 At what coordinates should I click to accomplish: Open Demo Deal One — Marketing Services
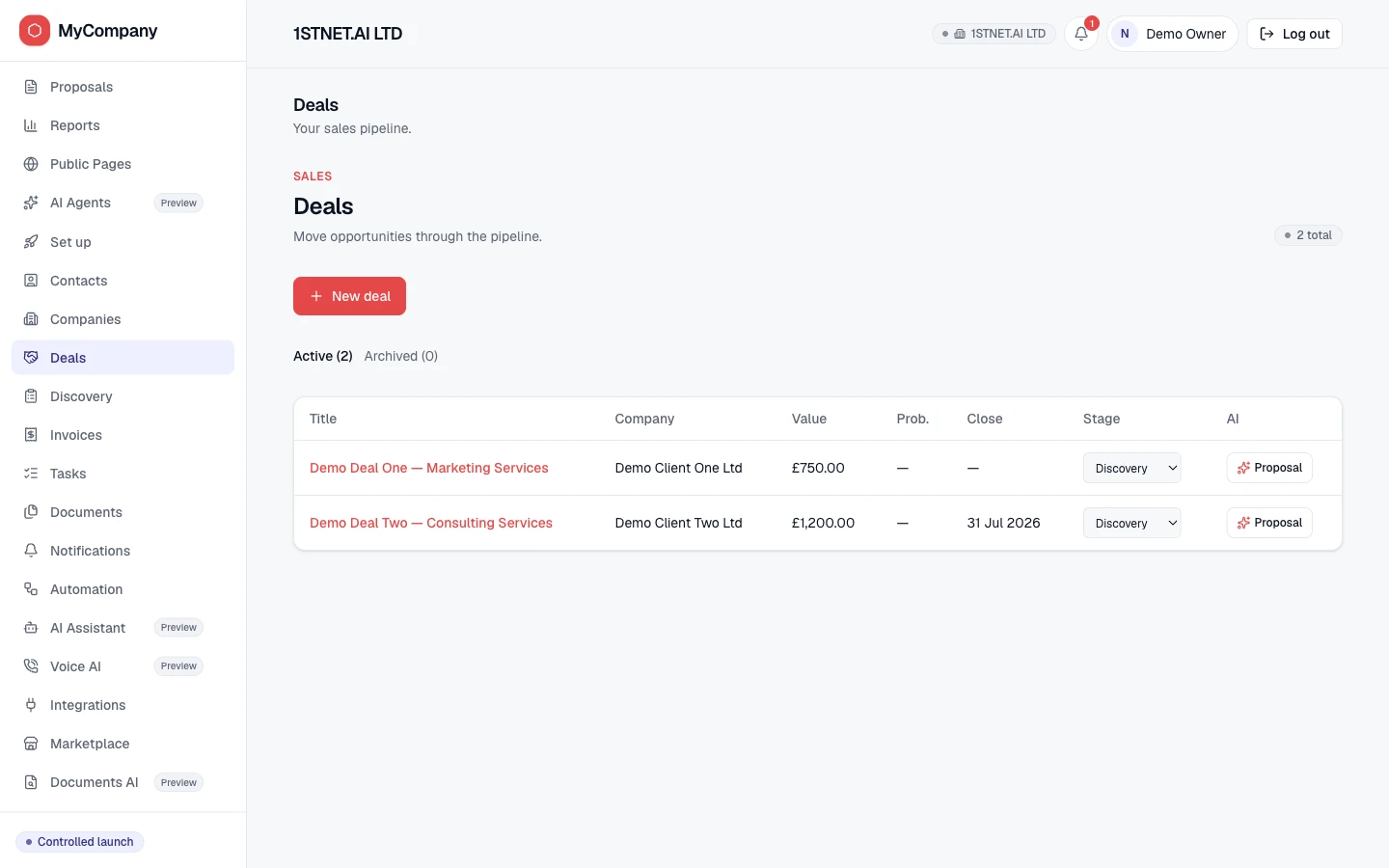[x=429, y=468]
